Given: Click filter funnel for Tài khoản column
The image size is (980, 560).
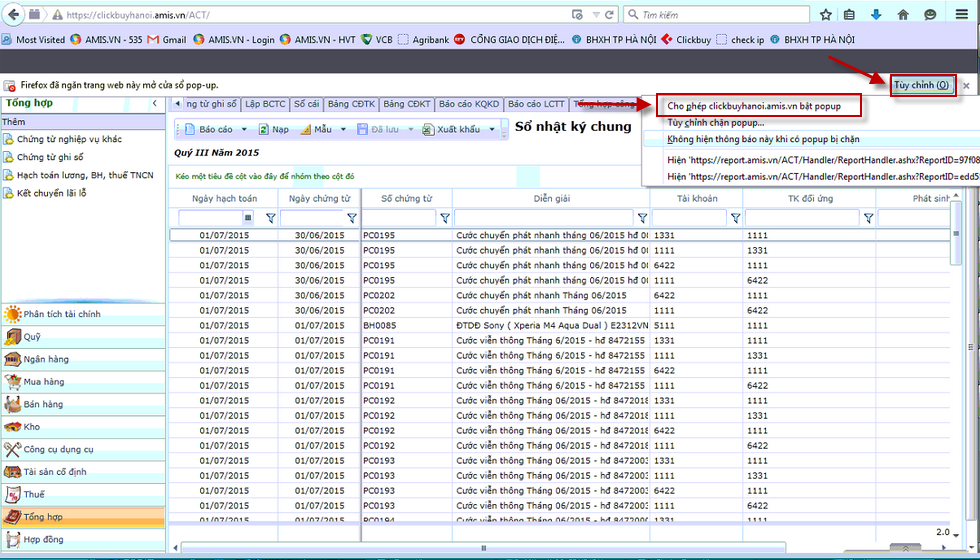Looking at the screenshot, I should [x=735, y=218].
